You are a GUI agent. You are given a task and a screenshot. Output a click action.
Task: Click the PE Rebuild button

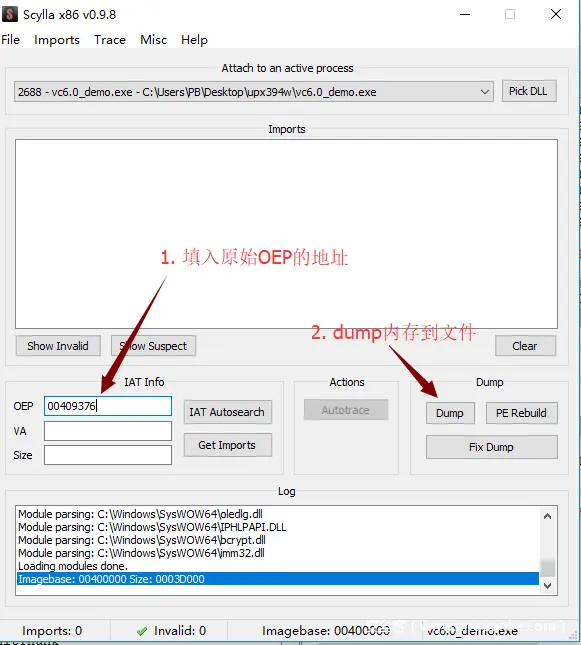tap(521, 413)
